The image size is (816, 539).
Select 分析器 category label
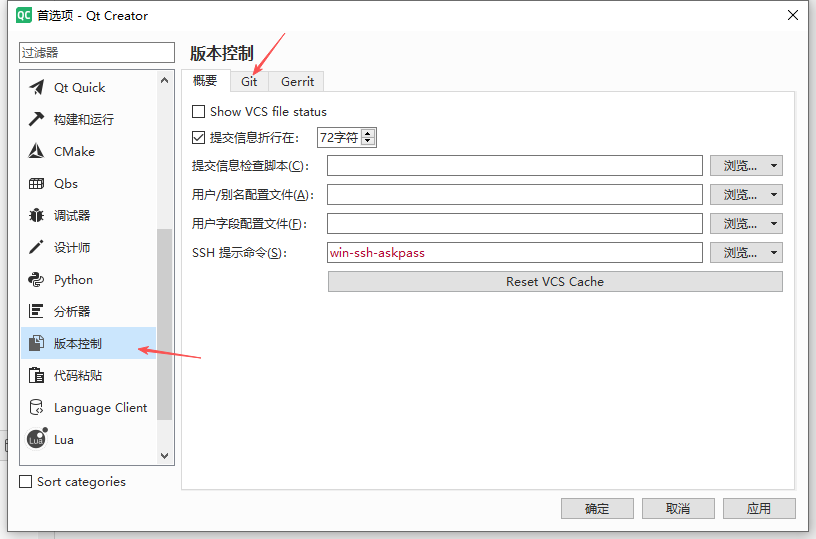click(x=72, y=311)
